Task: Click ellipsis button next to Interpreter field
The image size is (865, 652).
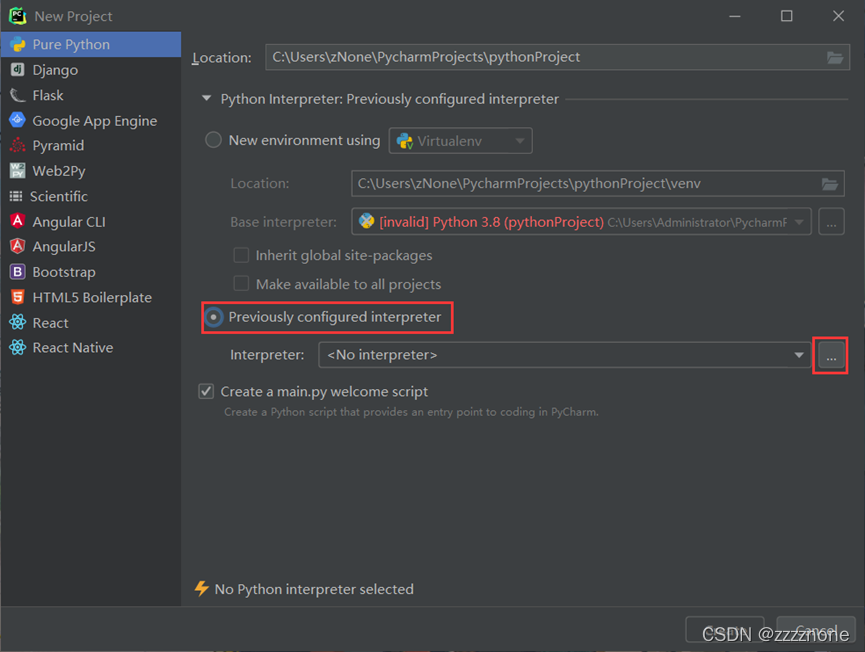Action: click(x=831, y=356)
